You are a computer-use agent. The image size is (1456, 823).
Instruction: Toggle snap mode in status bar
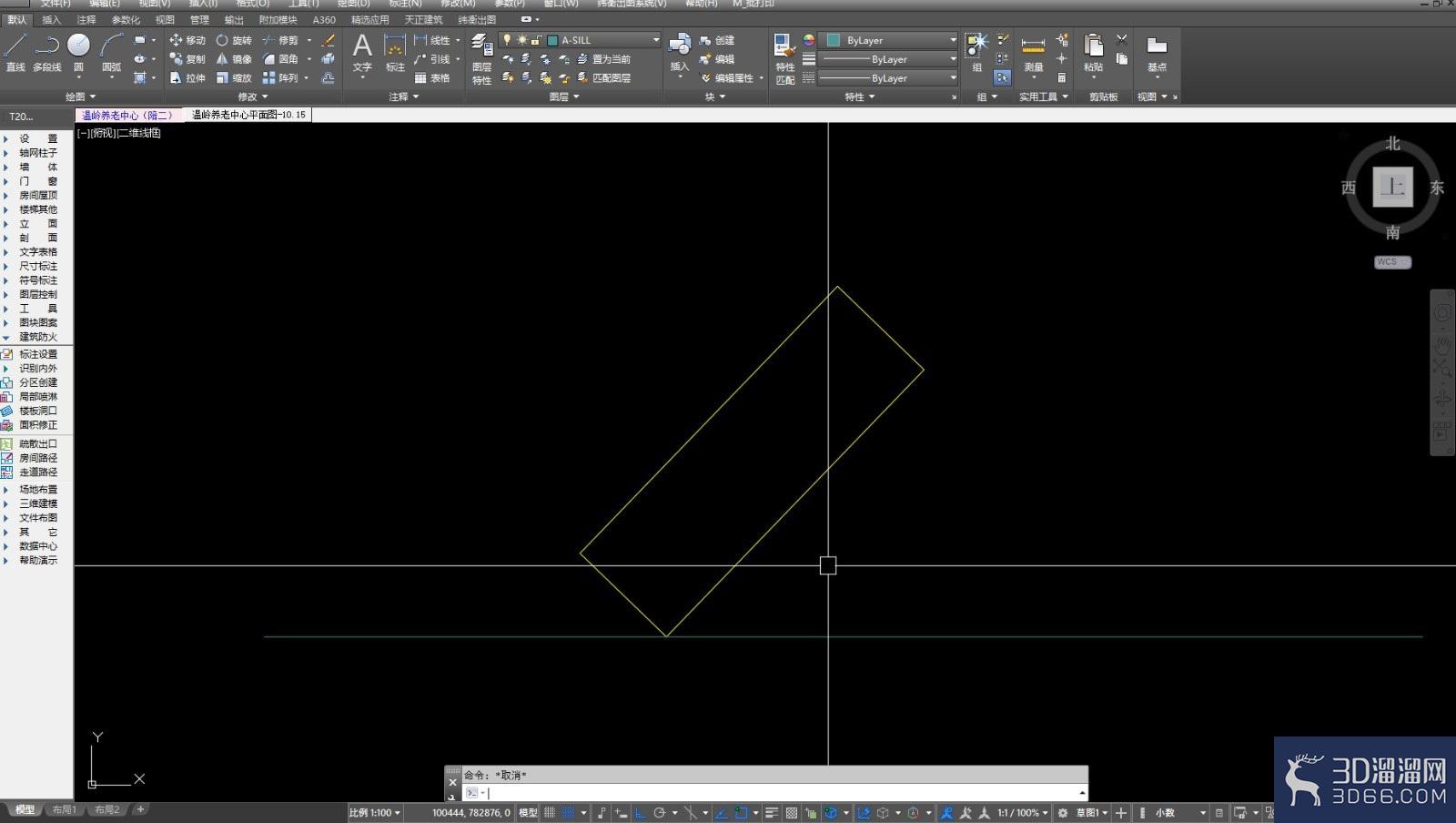click(x=568, y=813)
